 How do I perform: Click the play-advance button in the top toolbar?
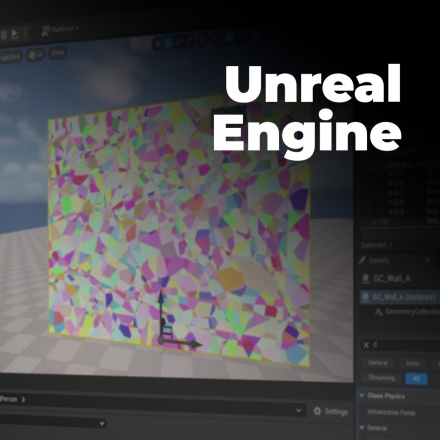pyautogui.click(x=14, y=34)
